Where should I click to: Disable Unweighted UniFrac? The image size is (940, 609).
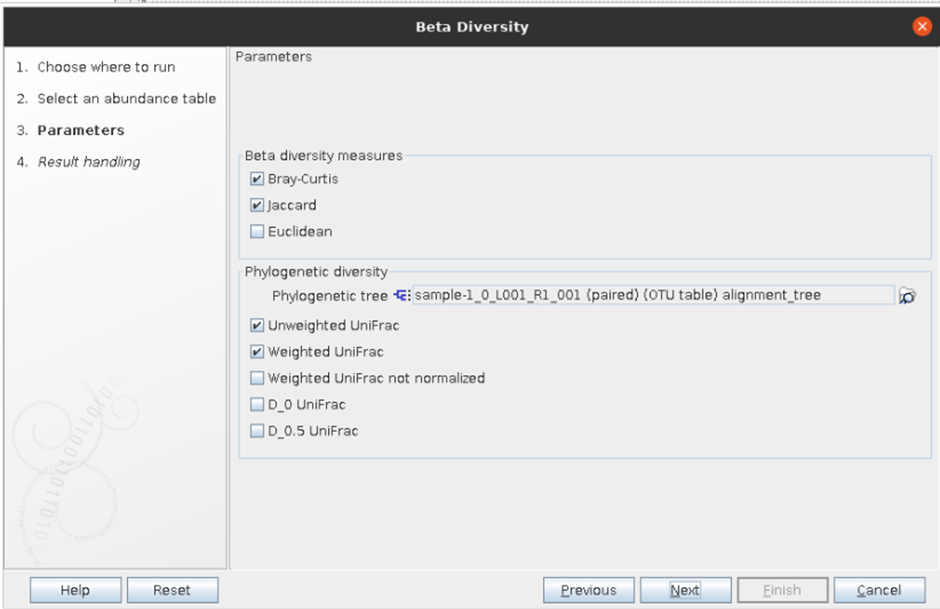point(257,325)
